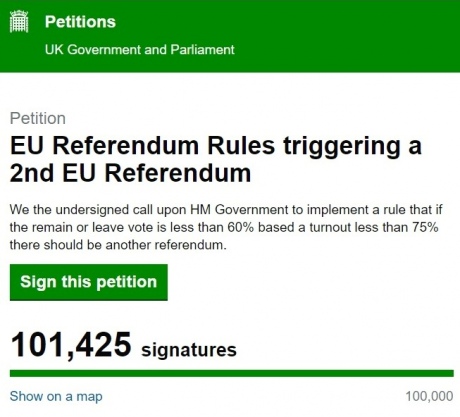This screenshot has width=460, height=417.
Task: Select the 101,425 signature count
Action: (71, 345)
